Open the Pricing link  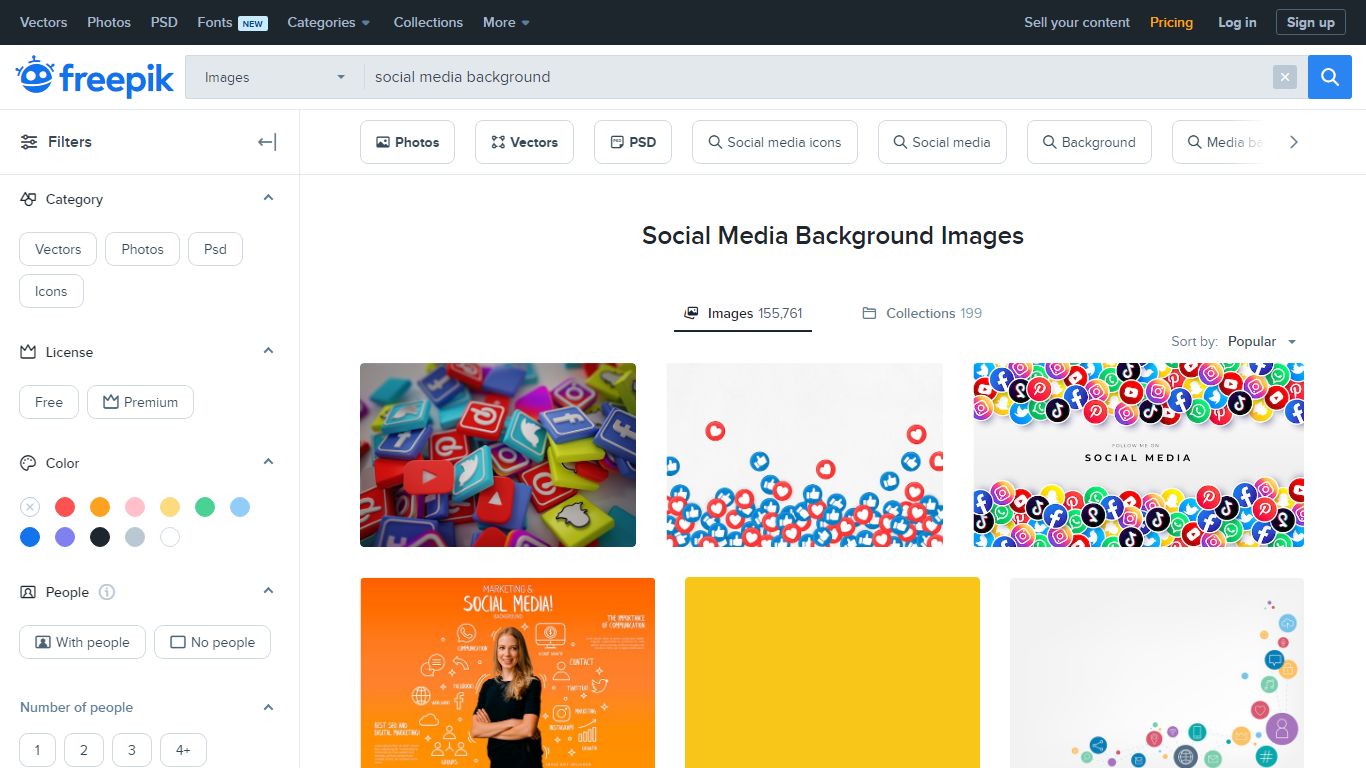tap(1171, 22)
